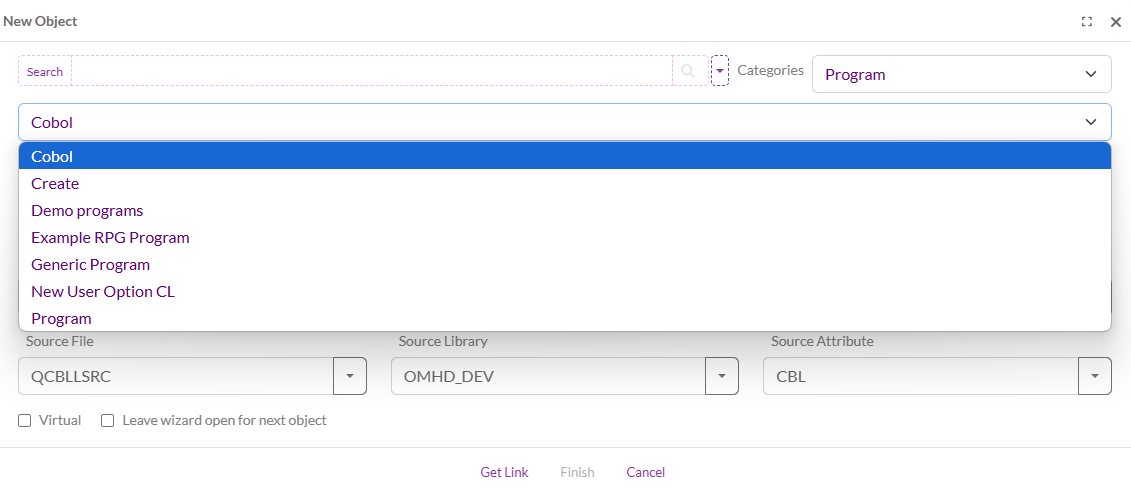Click the search magnifier icon
Image resolution: width=1131 pixels, height=492 pixels.
point(688,71)
